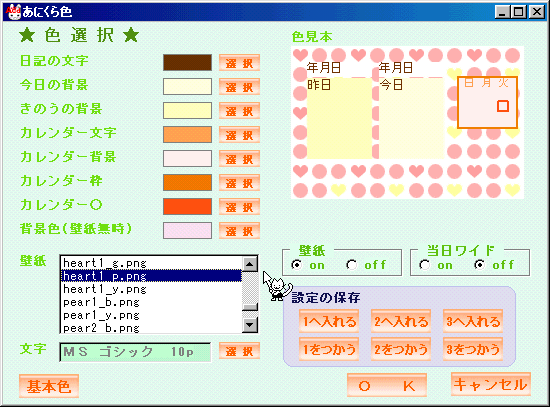Click the app icon in title bar
The height and width of the screenshot is (407, 550).
pyautogui.click(x=14, y=12)
